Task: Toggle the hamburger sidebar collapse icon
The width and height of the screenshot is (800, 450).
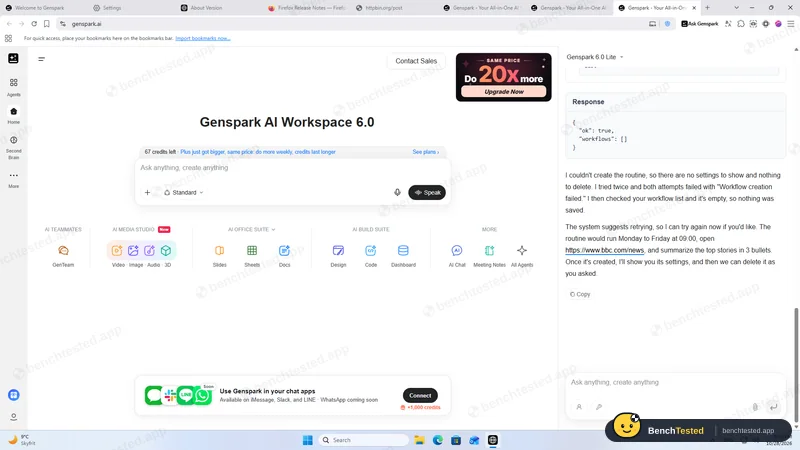Action: point(41,59)
